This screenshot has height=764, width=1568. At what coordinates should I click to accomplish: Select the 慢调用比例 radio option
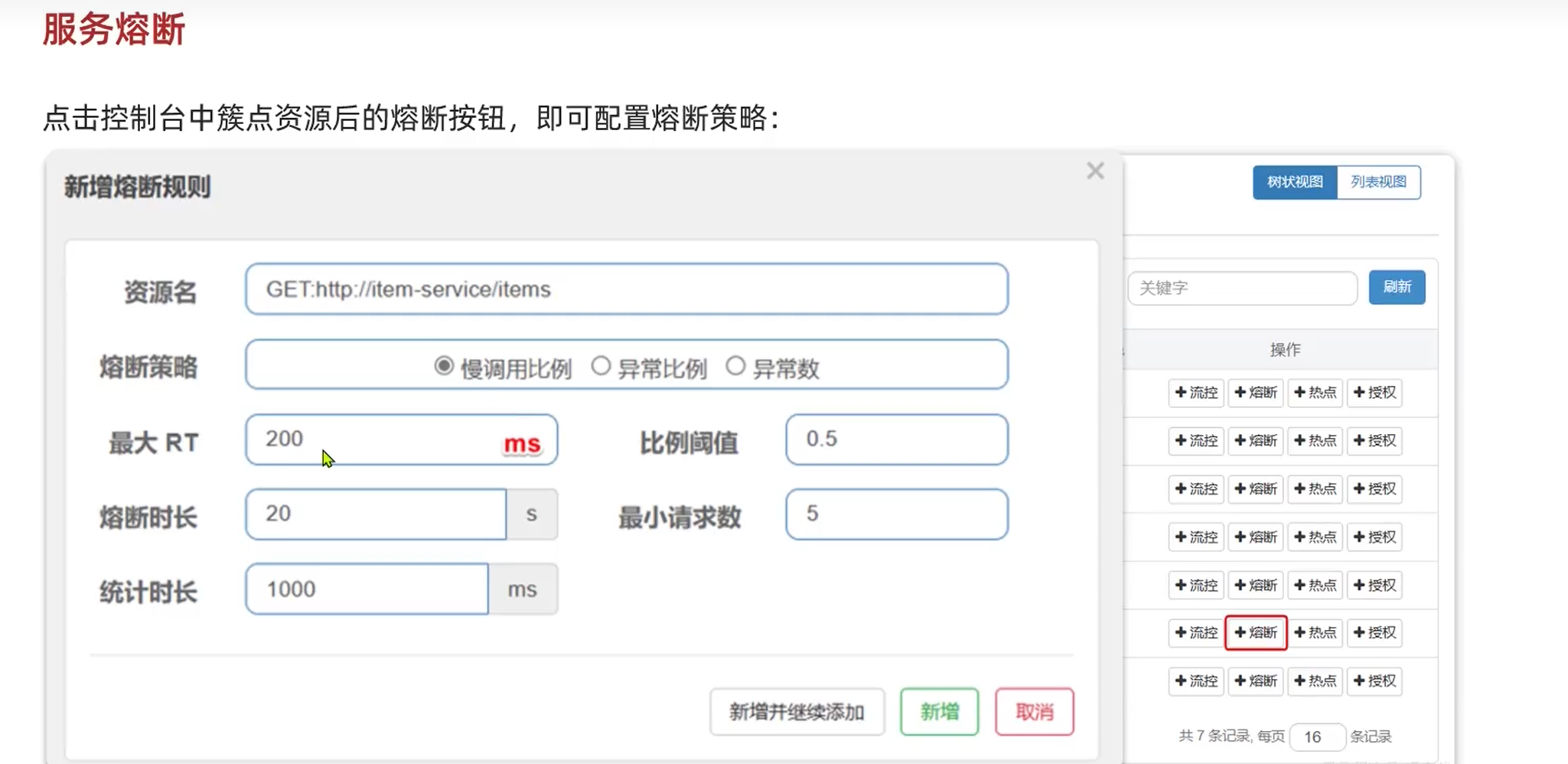(x=444, y=366)
